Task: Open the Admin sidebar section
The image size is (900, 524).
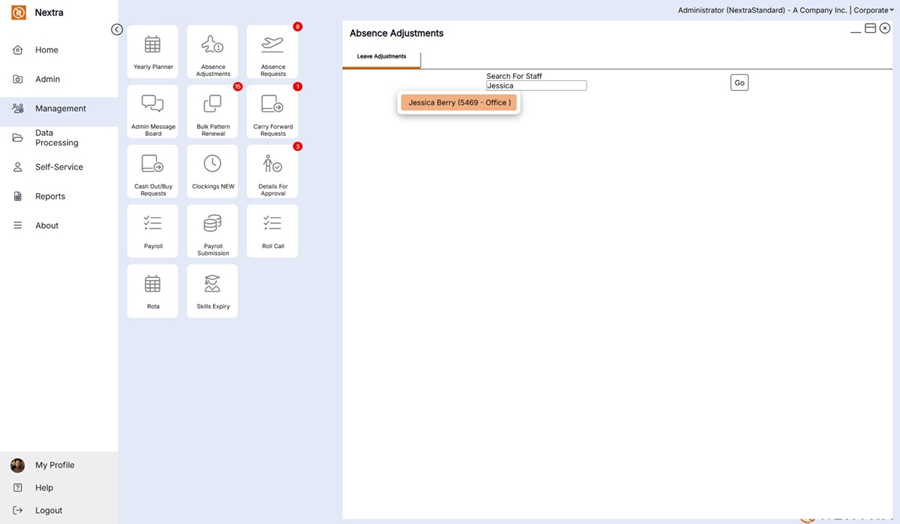Action: [59, 79]
